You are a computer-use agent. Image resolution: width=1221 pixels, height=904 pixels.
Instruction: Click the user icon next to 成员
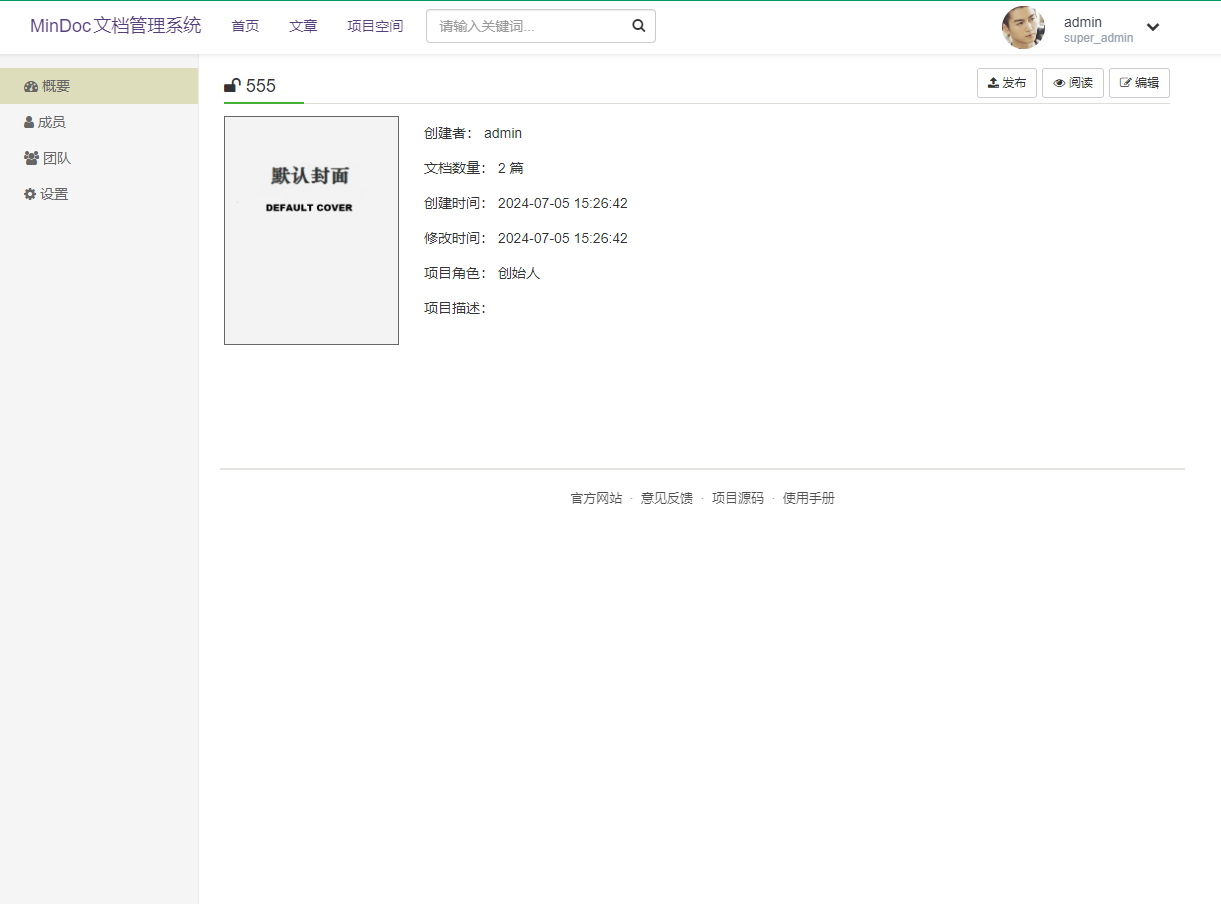coord(29,122)
